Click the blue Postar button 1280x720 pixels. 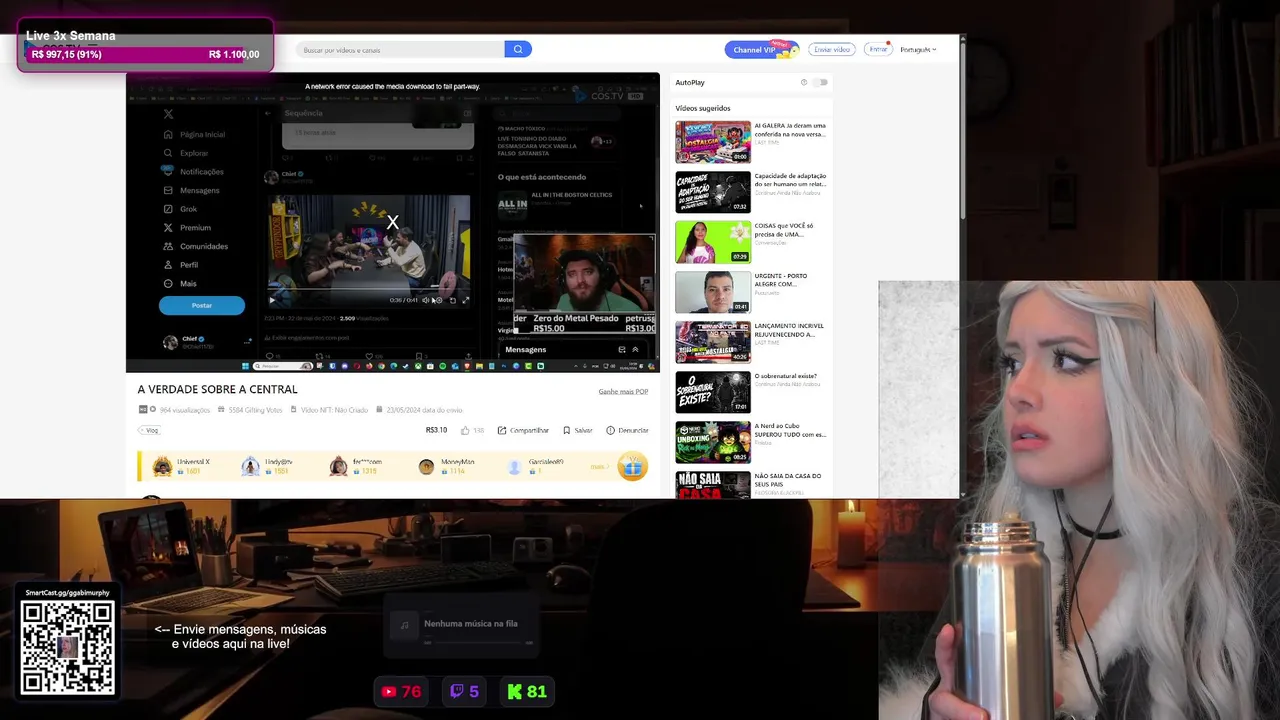click(x=202, y=305)
